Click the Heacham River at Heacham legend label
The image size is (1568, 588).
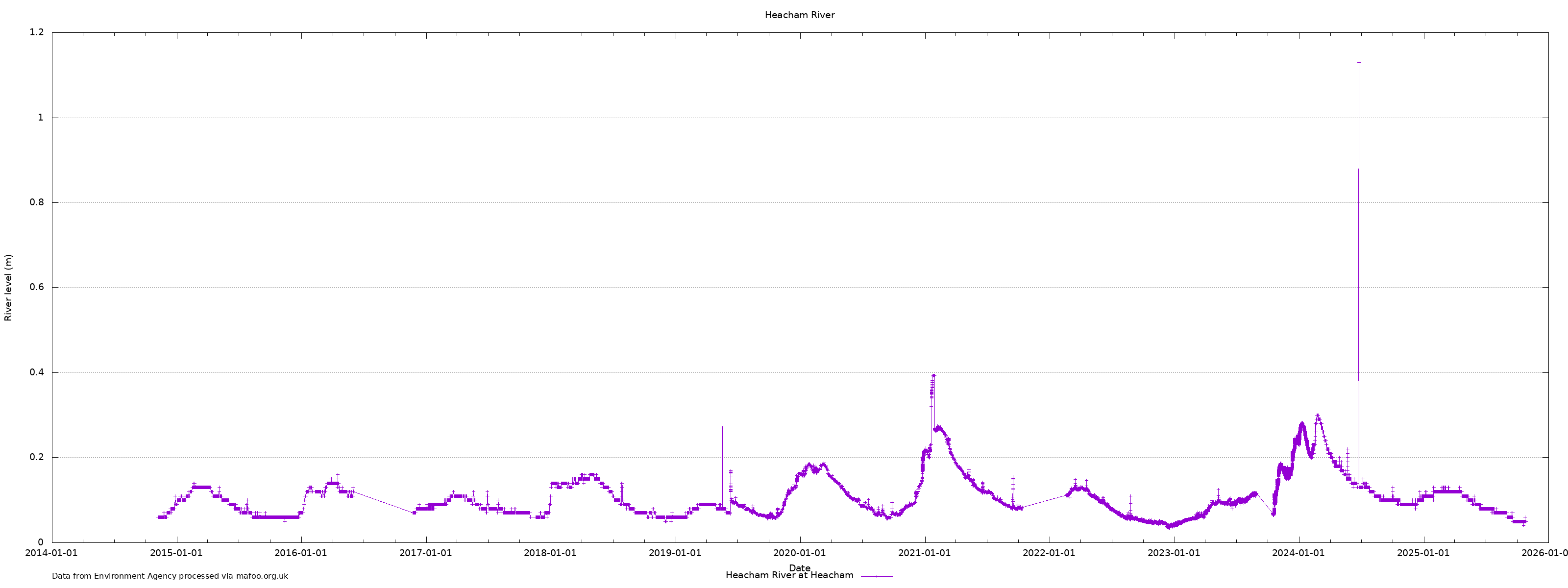point(789,575)
